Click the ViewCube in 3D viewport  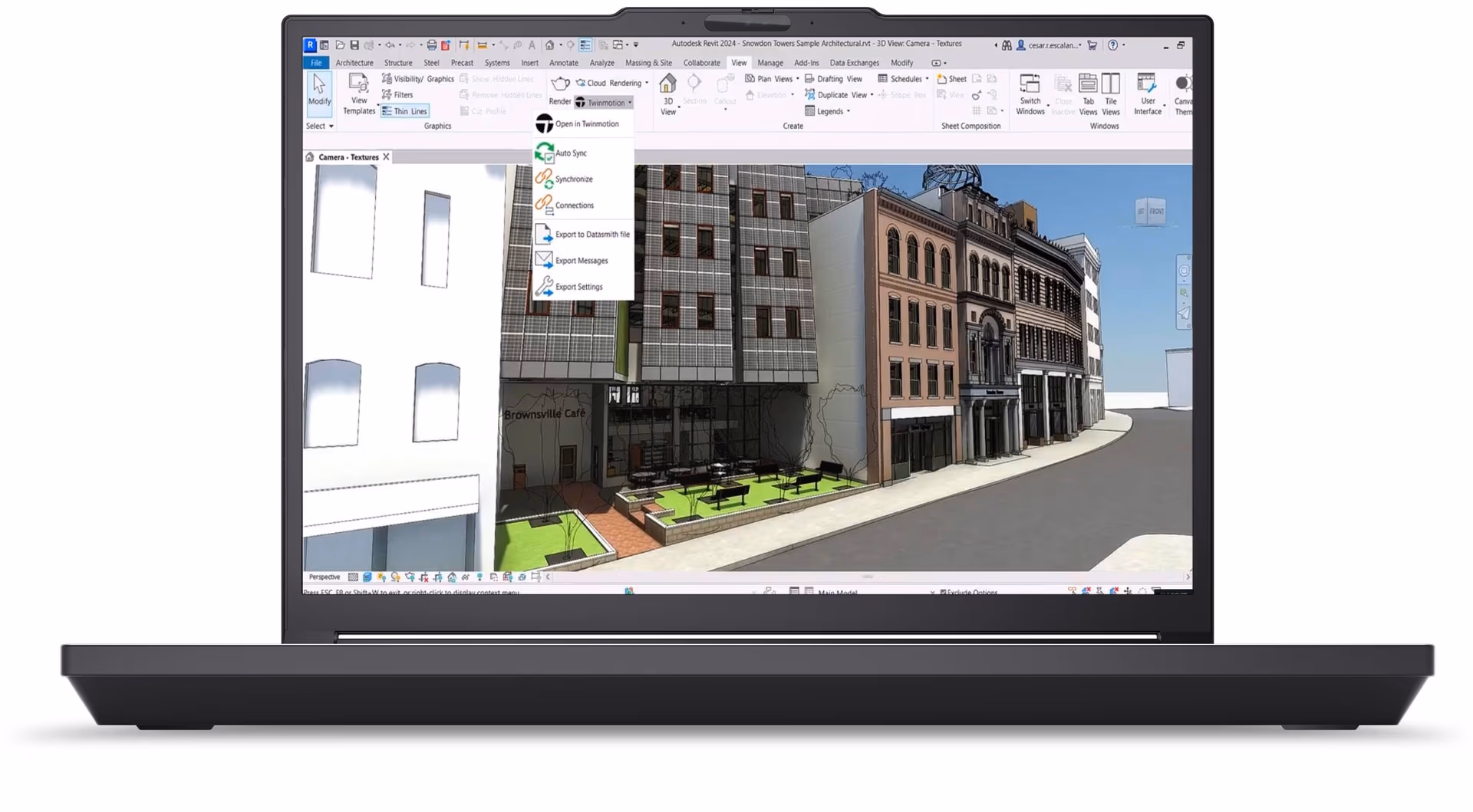tap(1150, 212)
